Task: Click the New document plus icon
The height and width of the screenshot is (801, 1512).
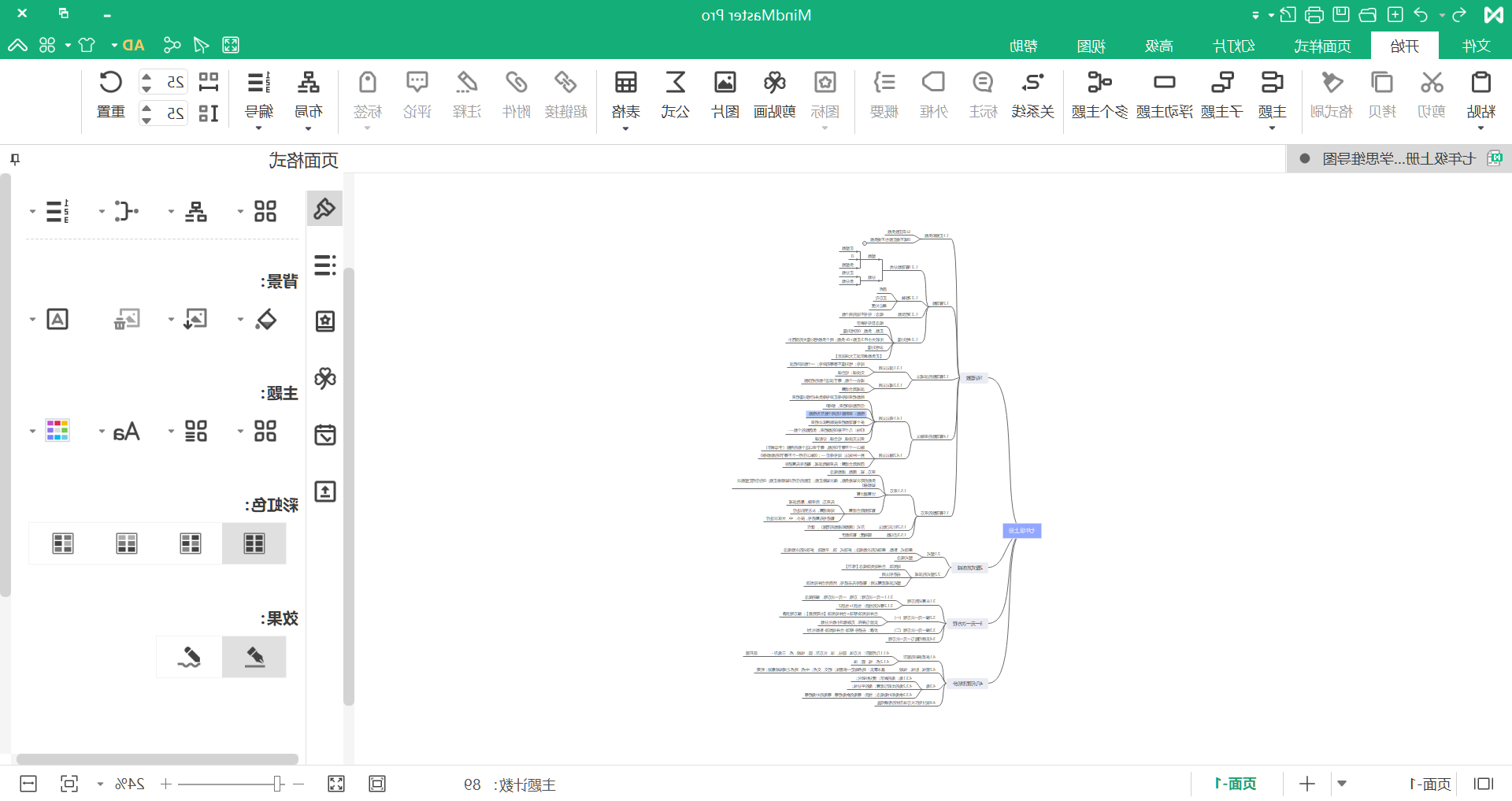Action: click(x=1395, y=15)
